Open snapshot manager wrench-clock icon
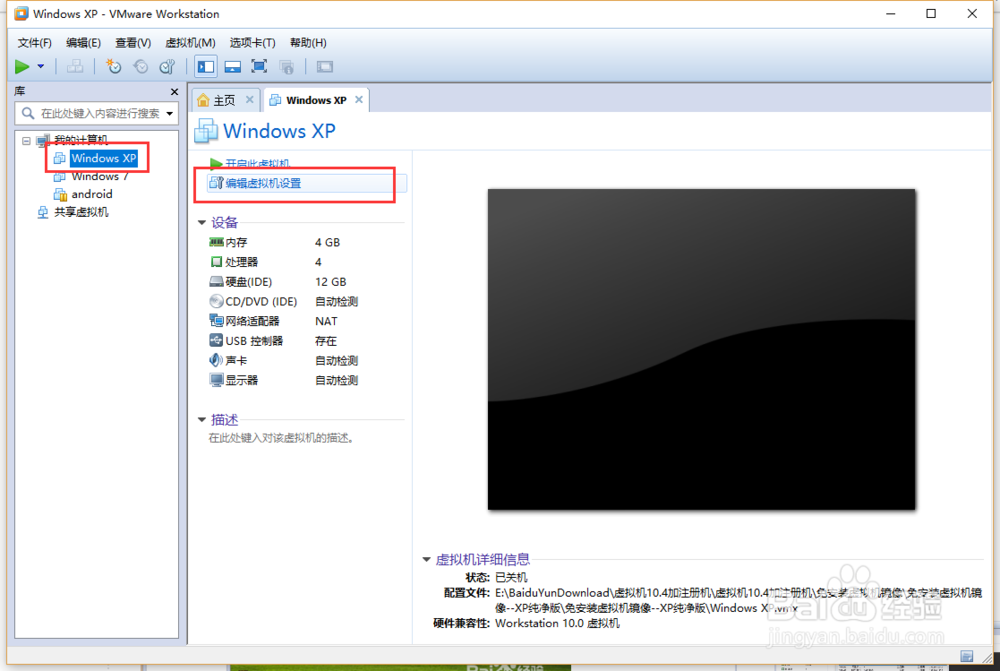 [x=167, y=66]
